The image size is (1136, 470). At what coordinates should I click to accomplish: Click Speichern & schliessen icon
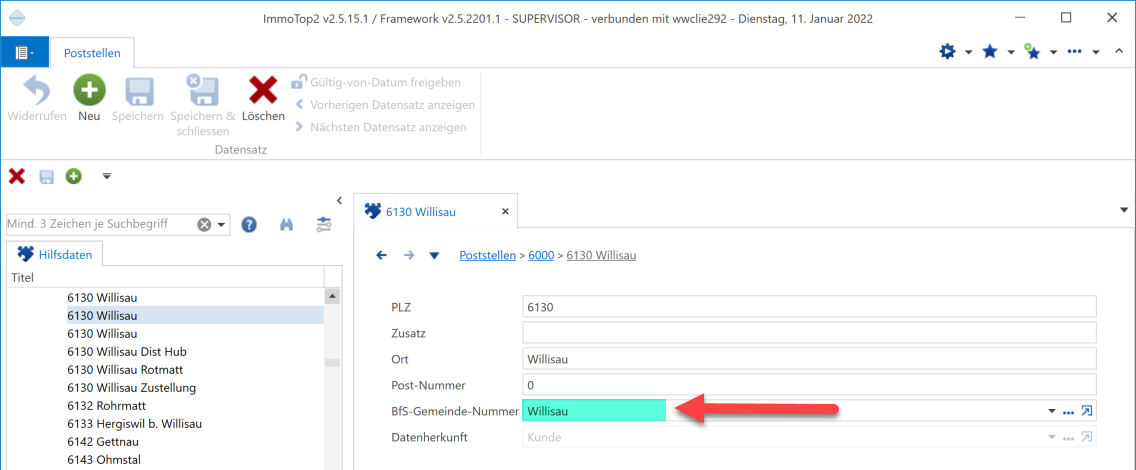pos(203,91)
